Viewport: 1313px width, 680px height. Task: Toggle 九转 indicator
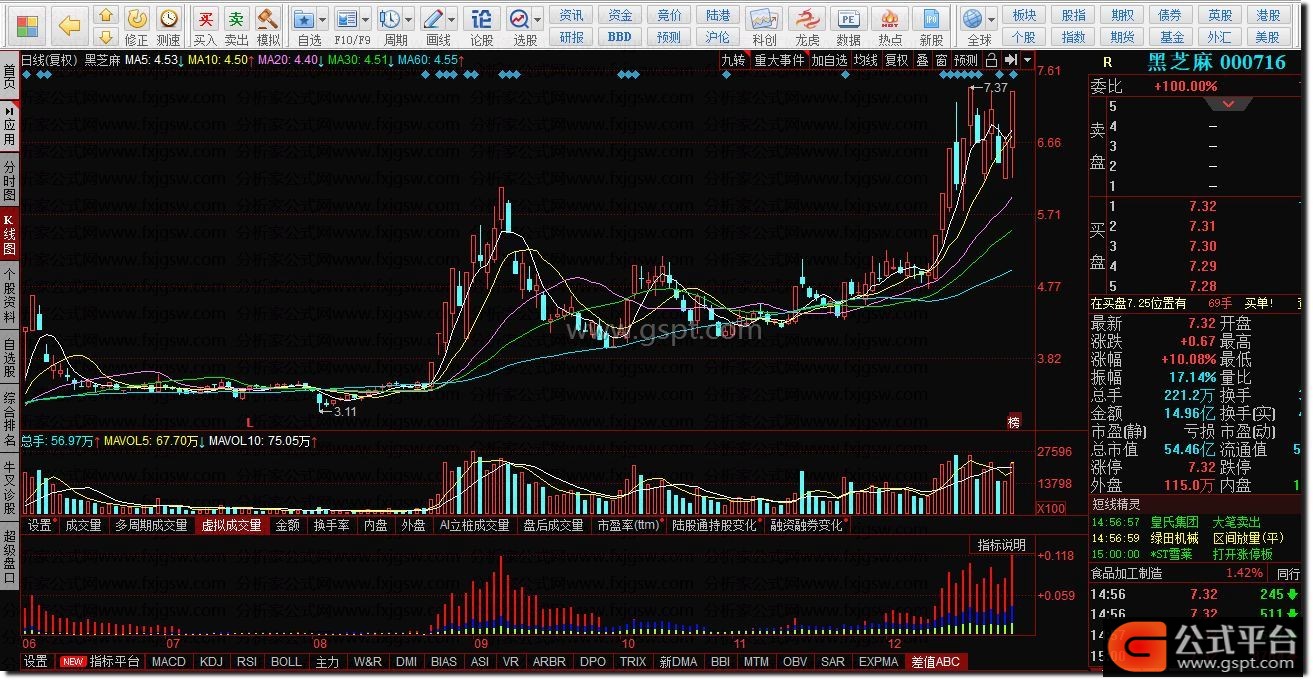[x=733, y=60]
